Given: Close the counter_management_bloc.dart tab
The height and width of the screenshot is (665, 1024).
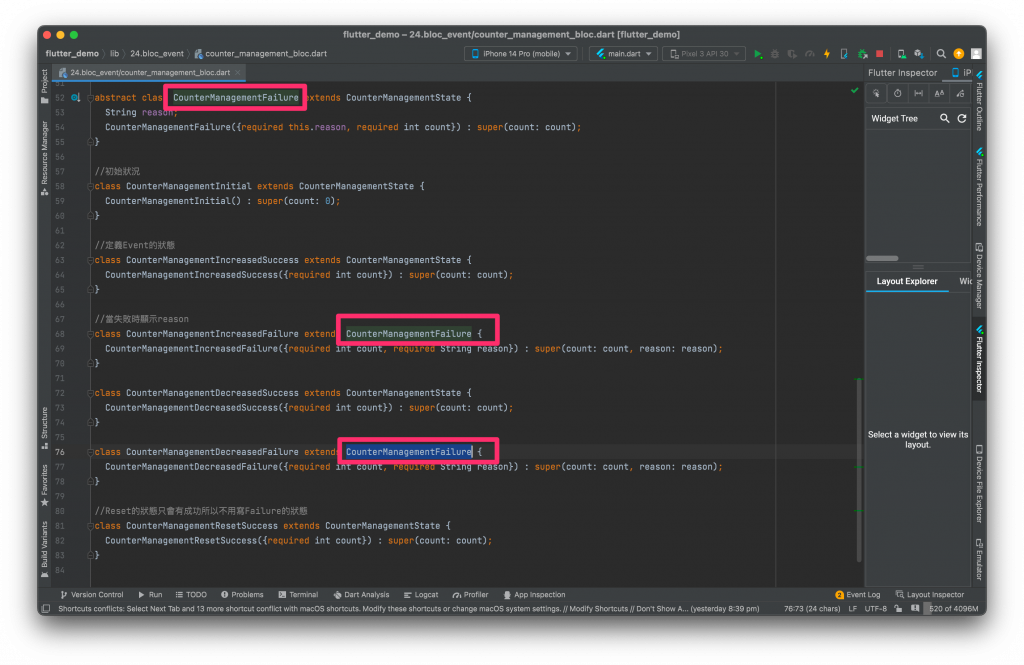Looking at the screenshot, I should point(238,73).
